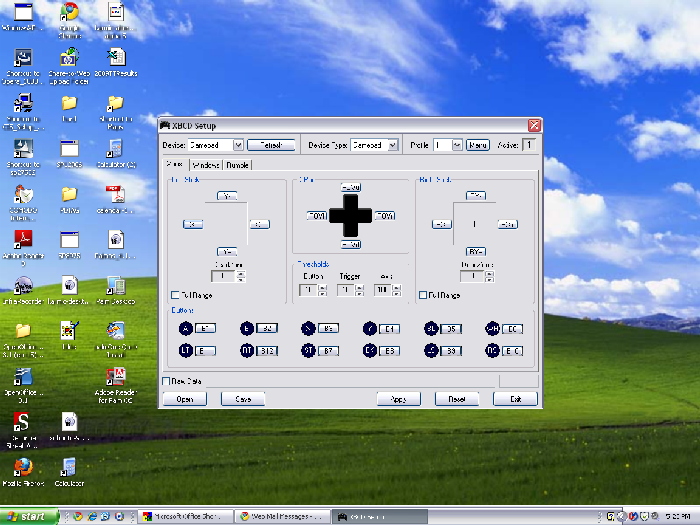
Task: Click the LT trigger icon
Action: 185,350
